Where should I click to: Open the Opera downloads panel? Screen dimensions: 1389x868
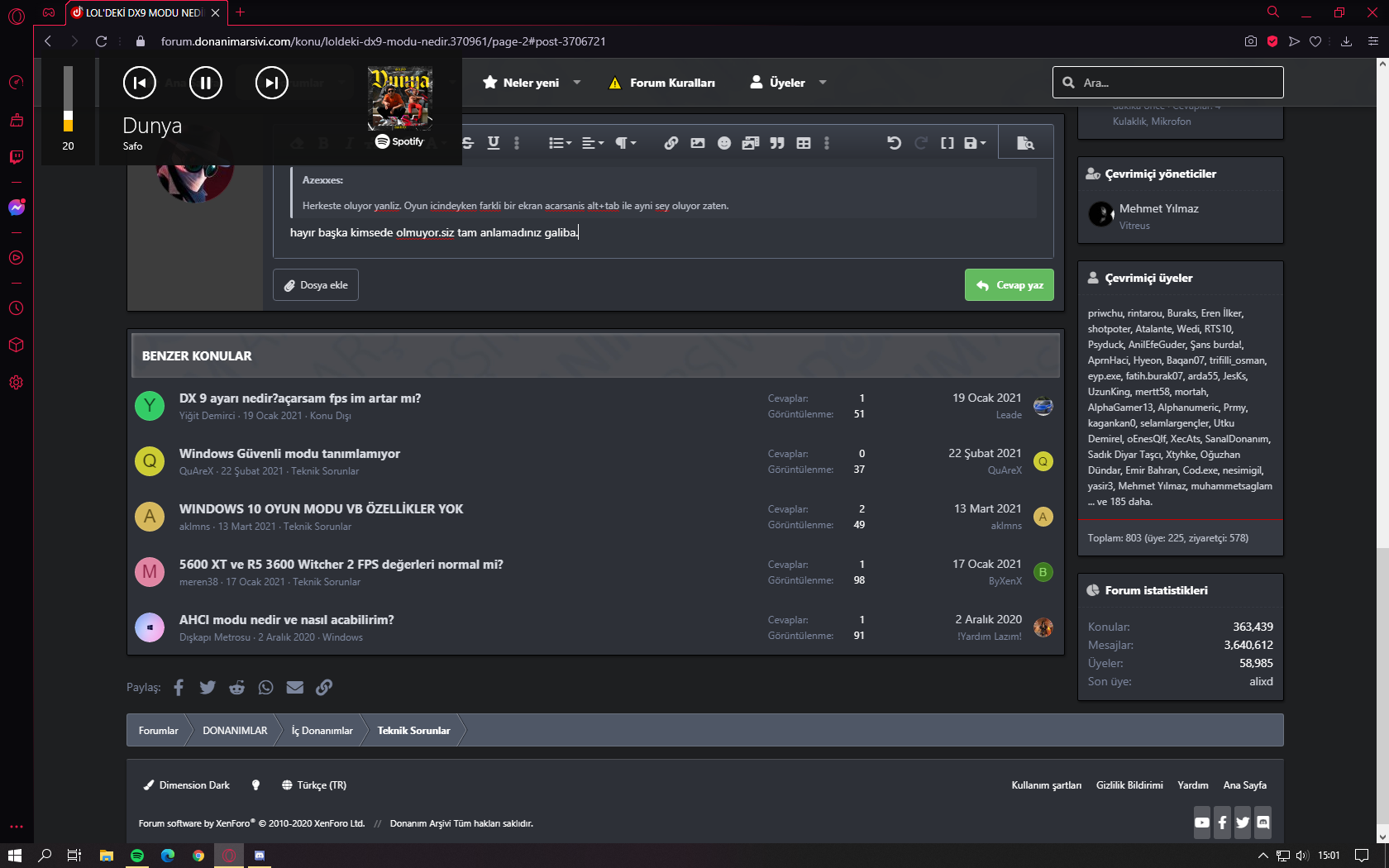tap(1346, 41)
